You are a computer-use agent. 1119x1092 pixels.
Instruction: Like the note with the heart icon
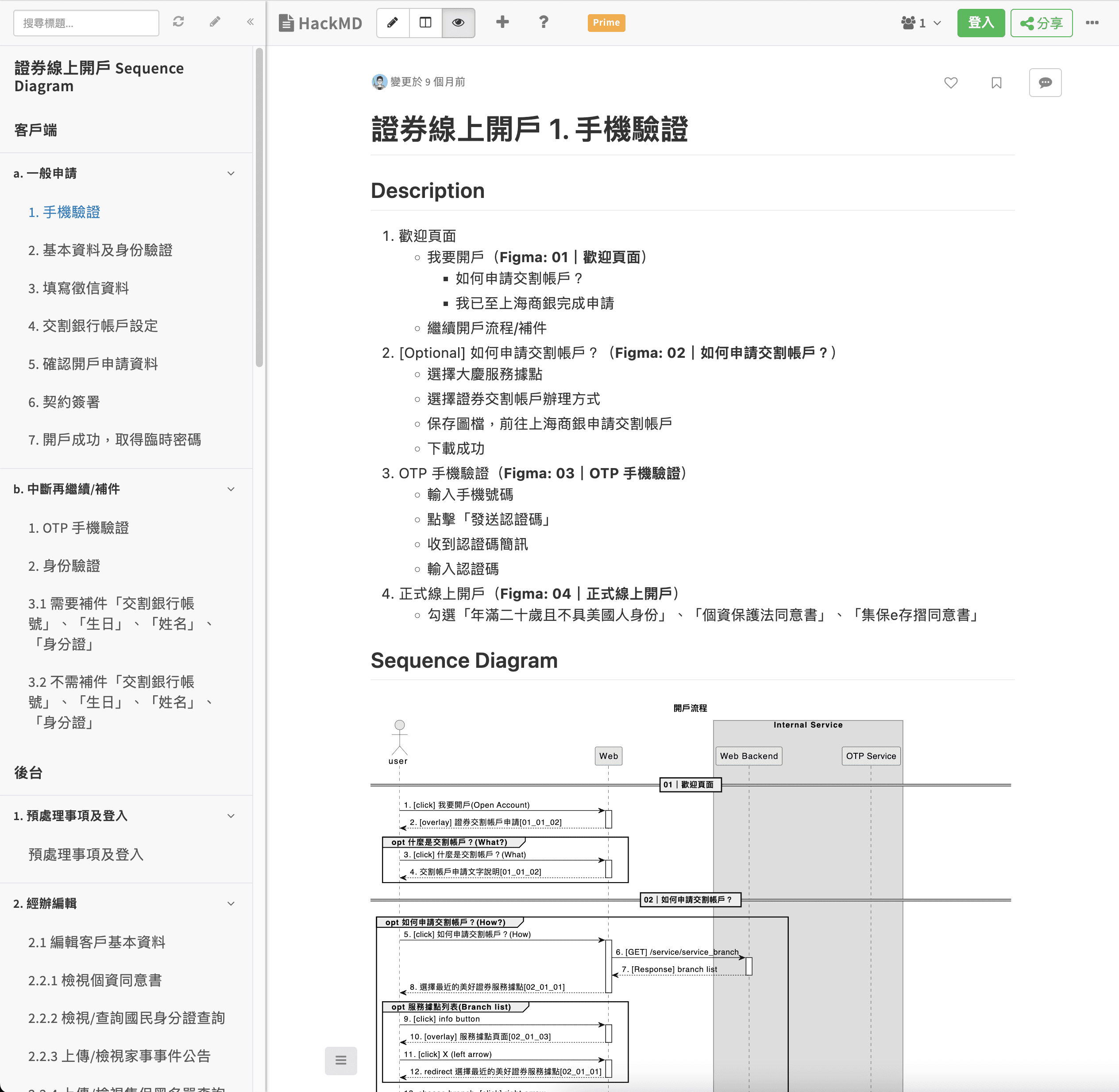(950, 83)
